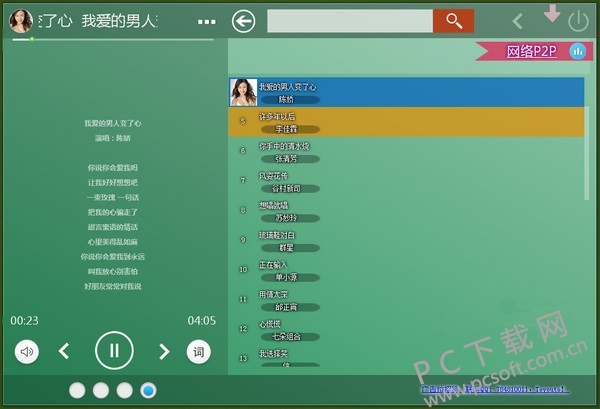Click artist tag 单小源
This screenshot has width=600, height=409.
[x=290, y=277]
